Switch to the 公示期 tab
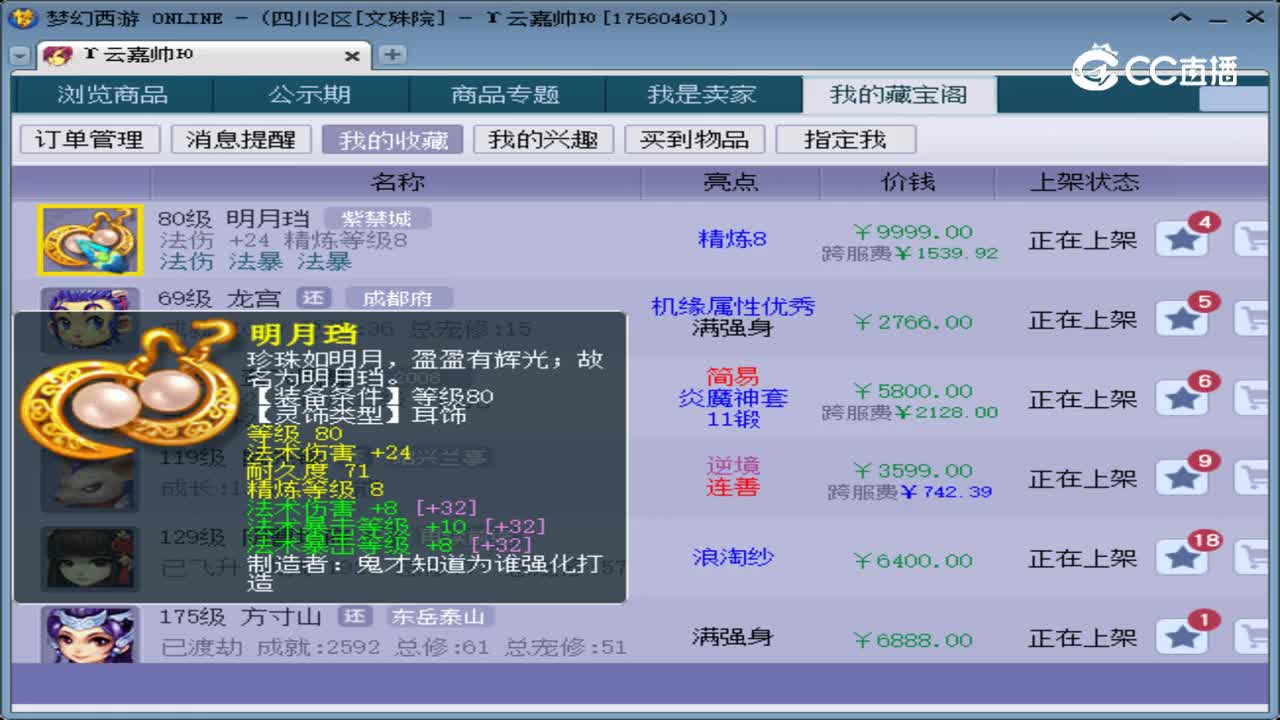This screenshot has width=1280, height=720. pos(310,95)
